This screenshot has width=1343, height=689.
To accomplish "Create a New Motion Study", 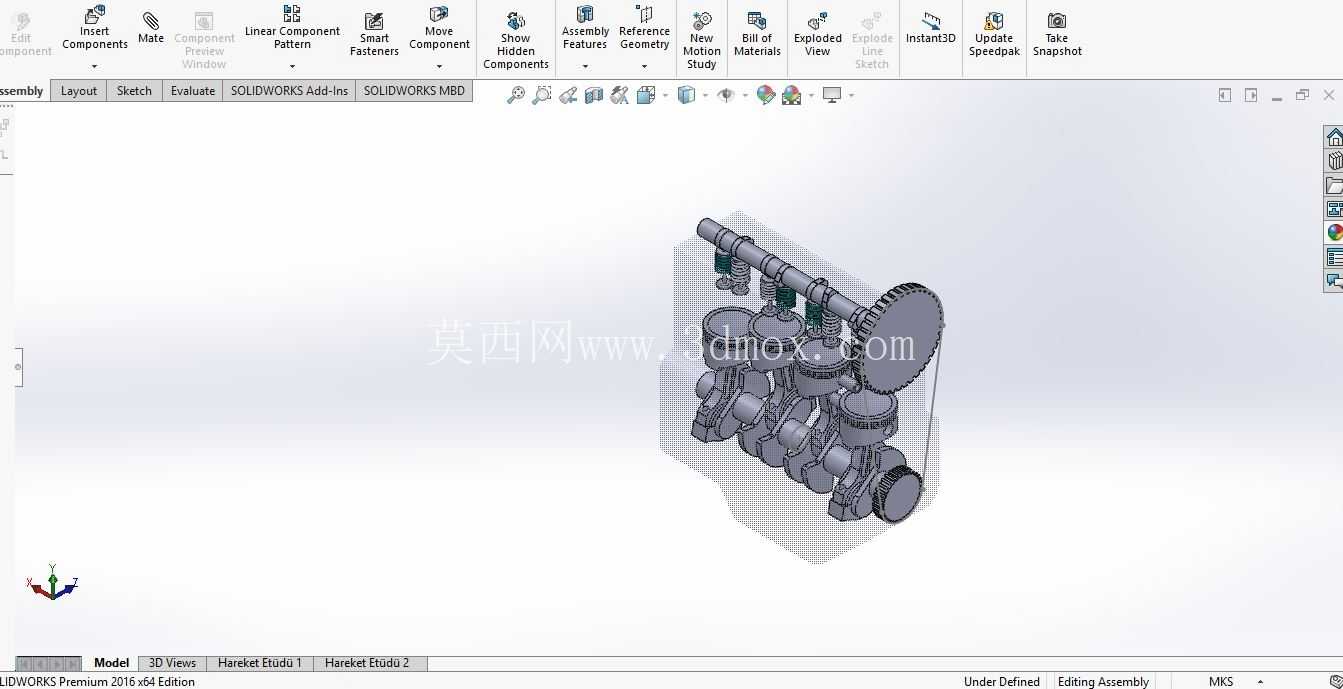I will click(702, 40).
